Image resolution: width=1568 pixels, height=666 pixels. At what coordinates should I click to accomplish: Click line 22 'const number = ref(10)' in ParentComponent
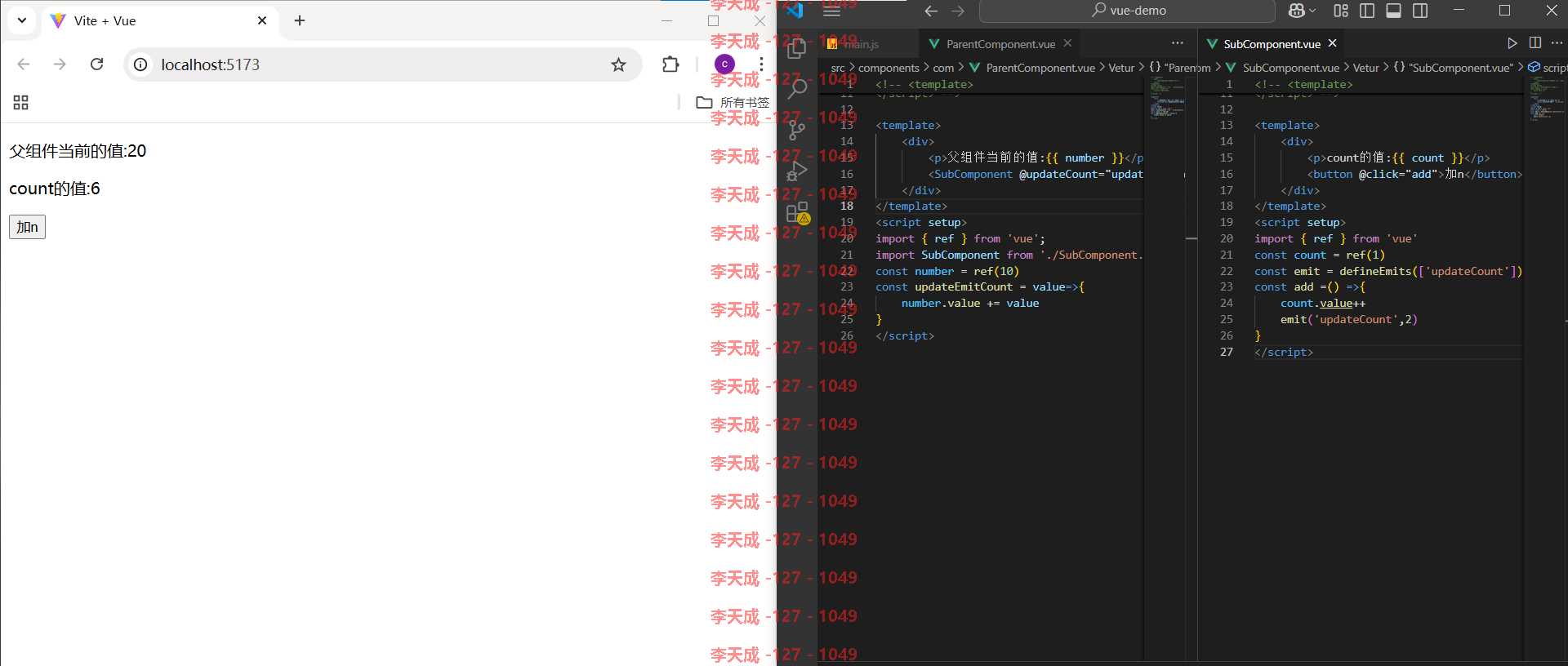coord(947,271)
